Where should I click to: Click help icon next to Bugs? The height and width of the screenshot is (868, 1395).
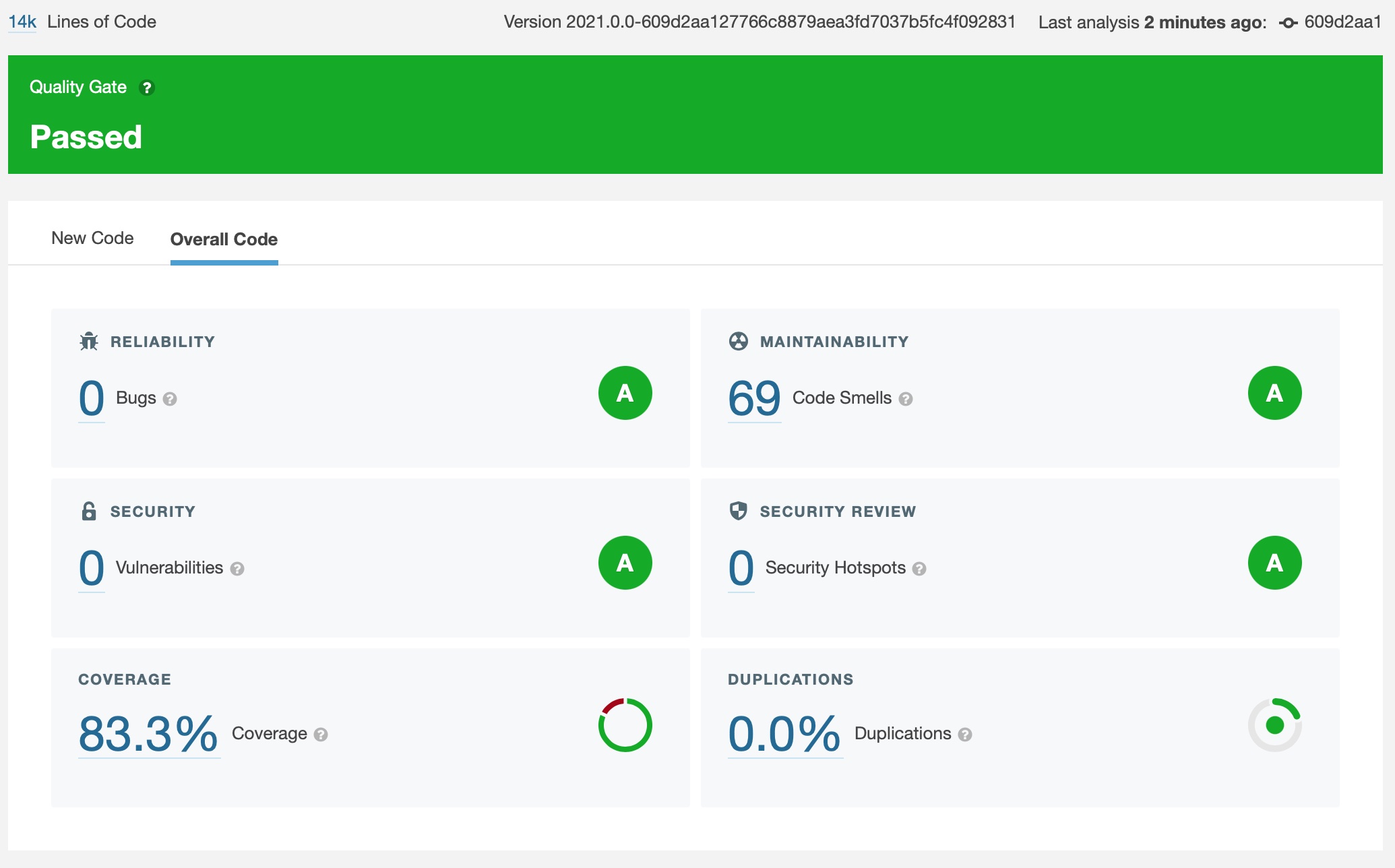point(170,399)
